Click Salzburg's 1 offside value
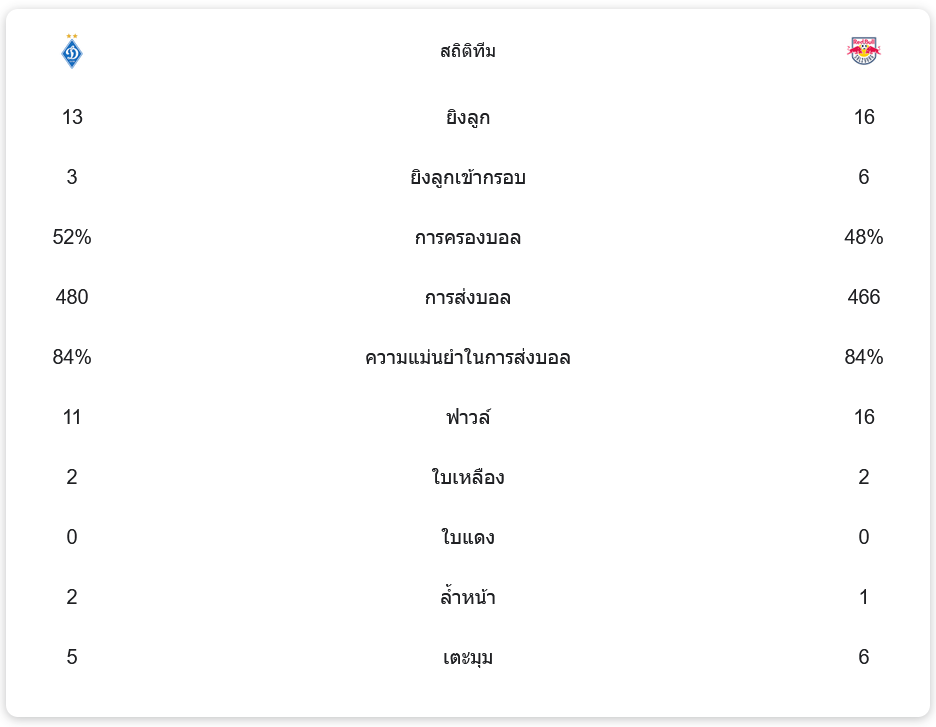The height and width of the screenshot is (727, 936). [864, 597]
